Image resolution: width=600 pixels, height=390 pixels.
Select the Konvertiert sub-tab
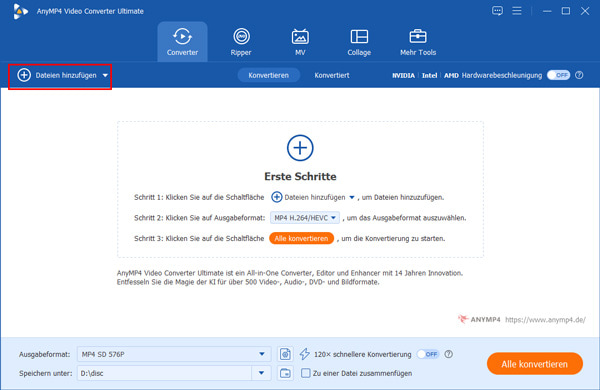tap(332, 75)
